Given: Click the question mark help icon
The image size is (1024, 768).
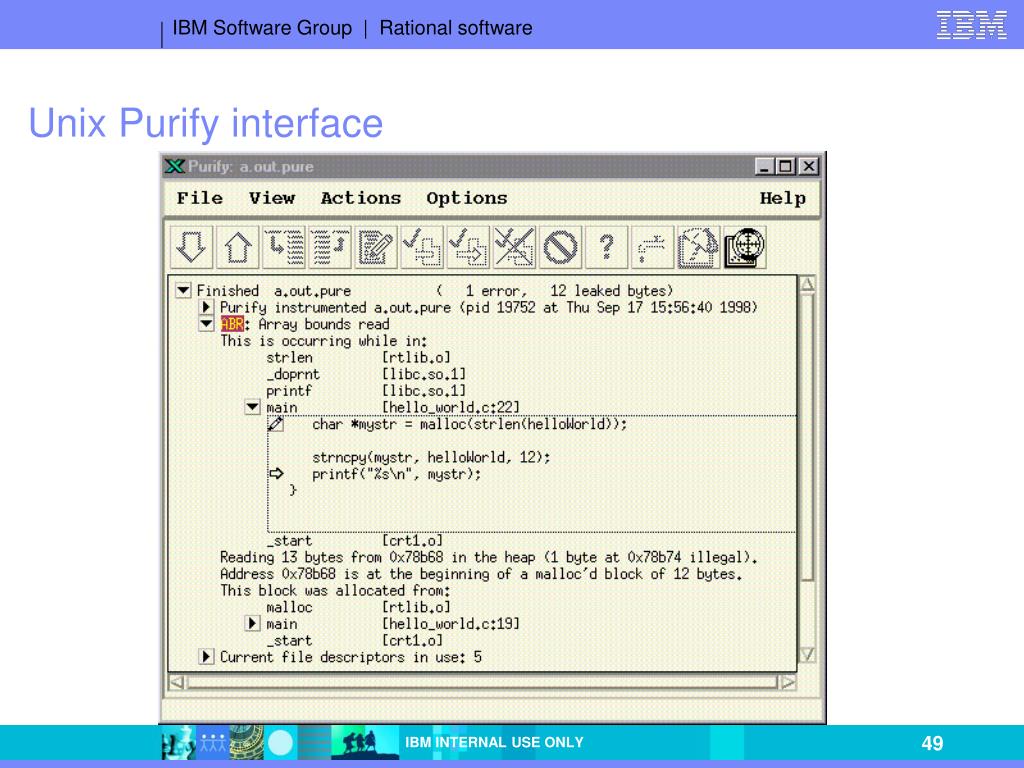Looking at the screenshot, I should [607, 247].
